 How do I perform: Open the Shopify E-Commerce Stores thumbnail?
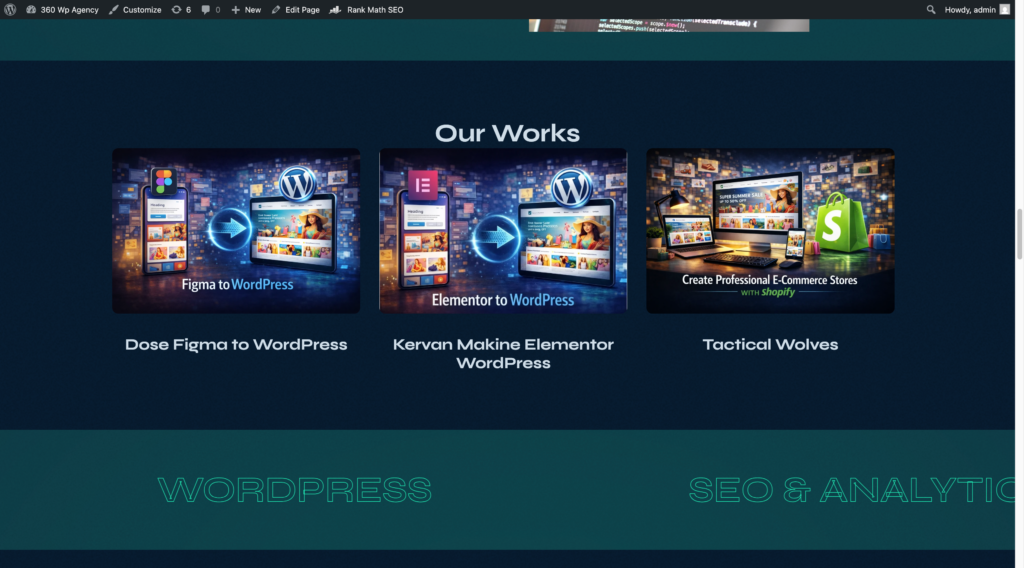pos(771,230)
